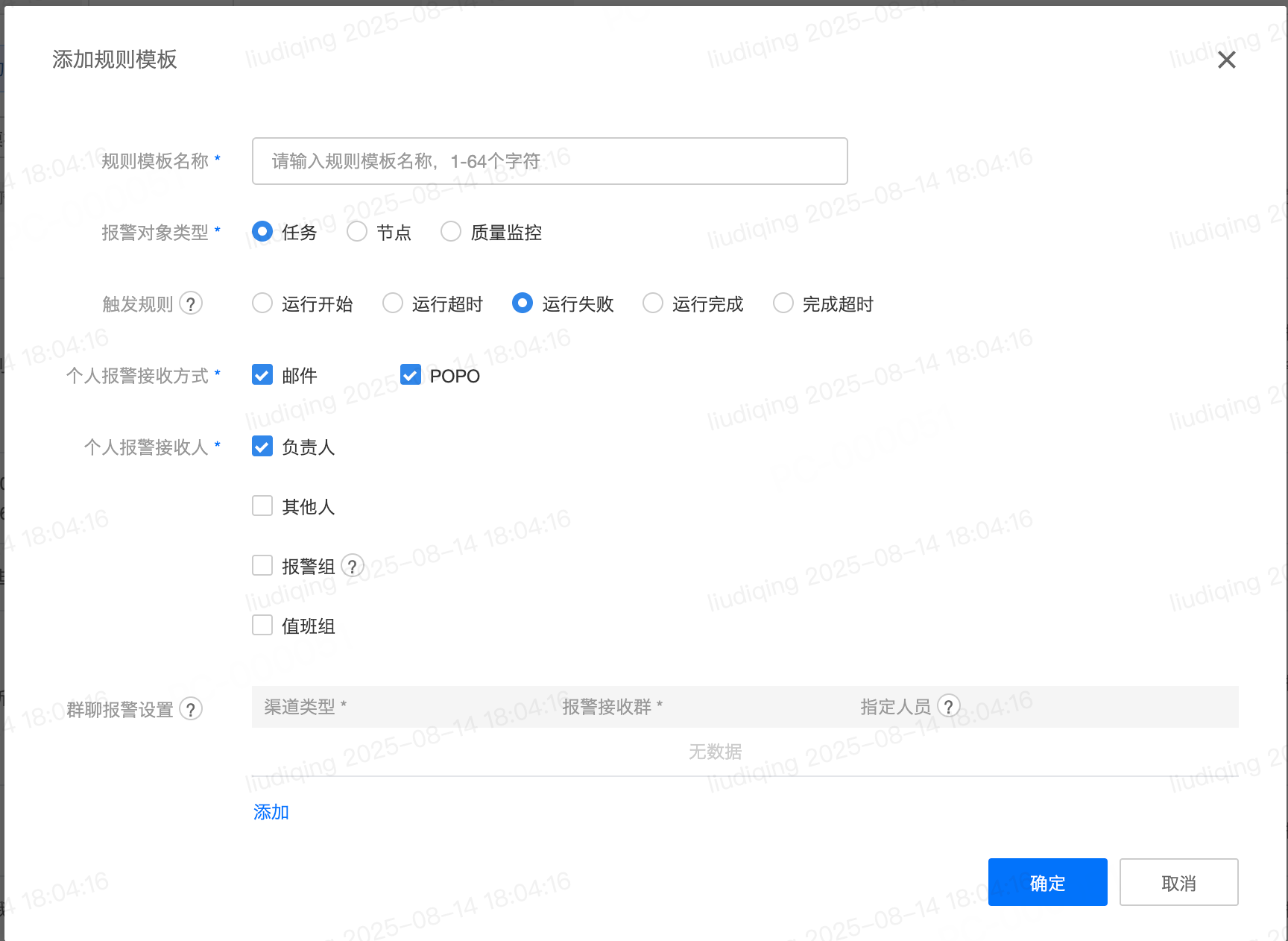Click the help icon next to 触发规则
Image resolution: width=1288 pixels, height=941 pixels.
point(191,303)
